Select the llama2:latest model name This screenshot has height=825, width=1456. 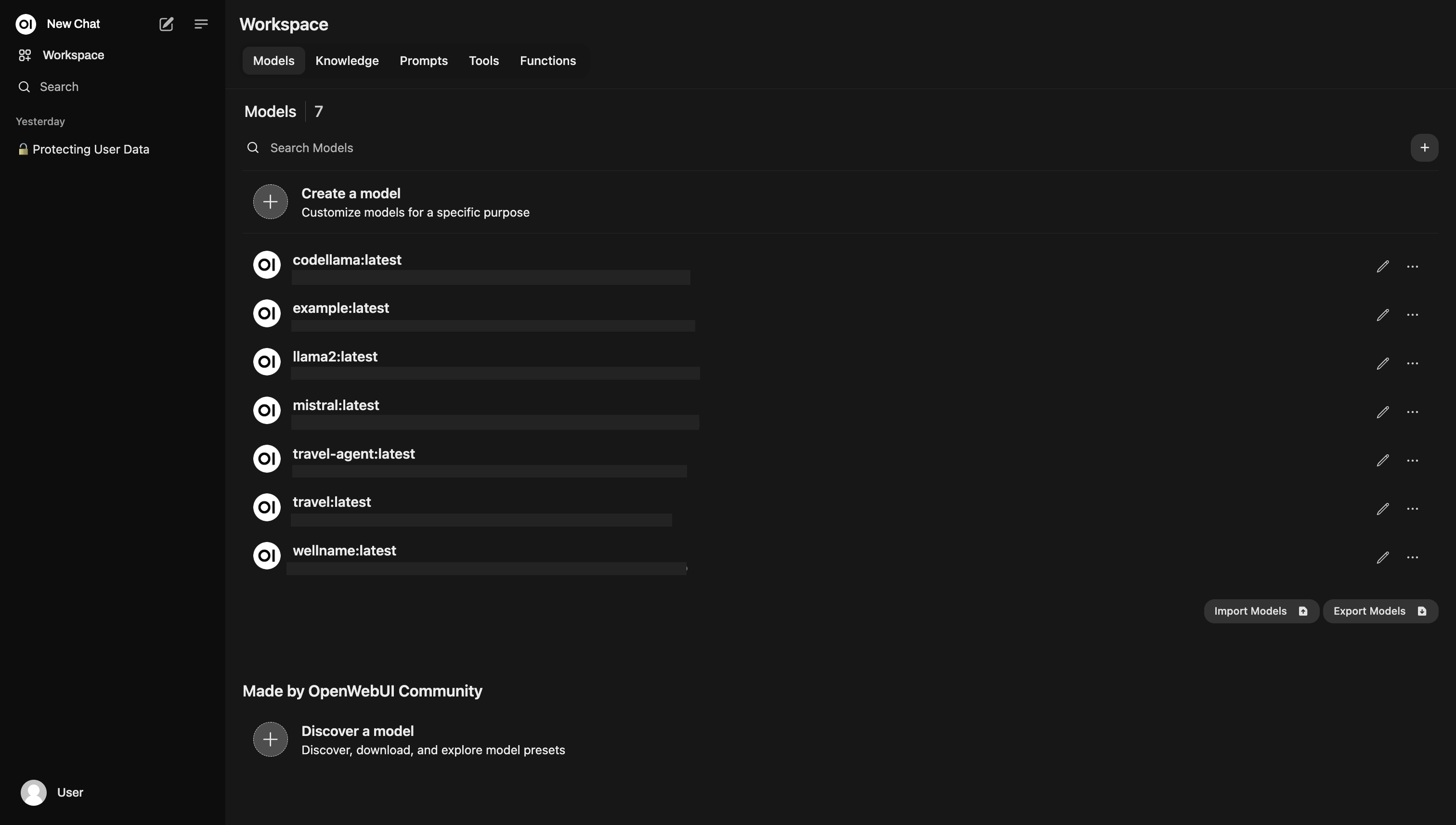click(x=335, y=357)
